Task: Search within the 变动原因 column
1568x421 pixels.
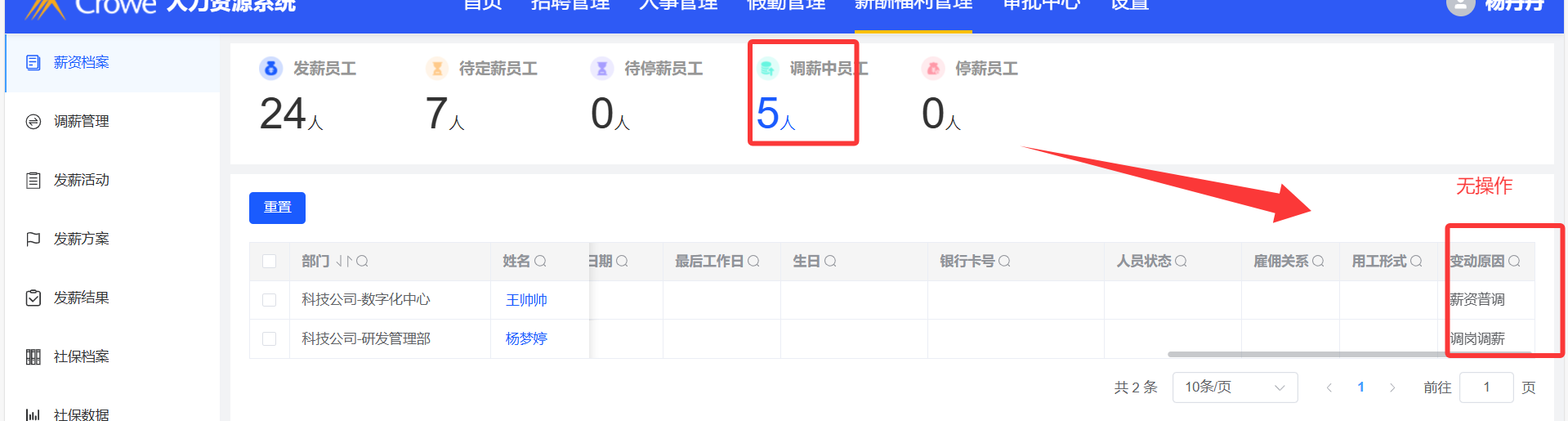Action: point(1514,262)
